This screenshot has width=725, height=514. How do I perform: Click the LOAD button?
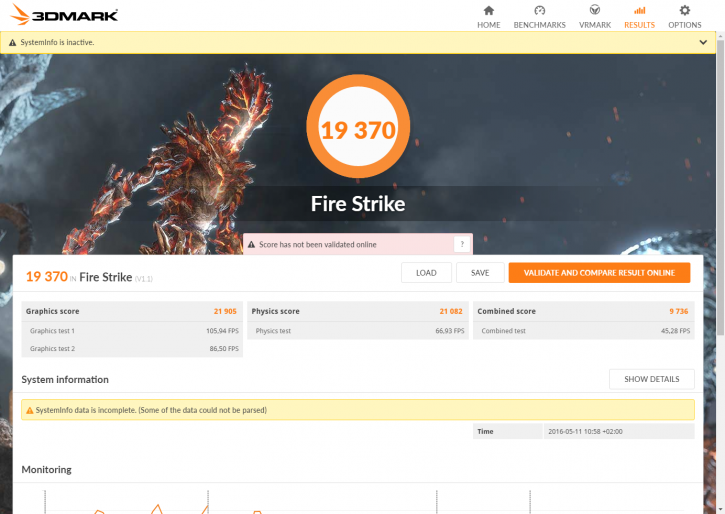pyautogui.click(x=426, y=273)
